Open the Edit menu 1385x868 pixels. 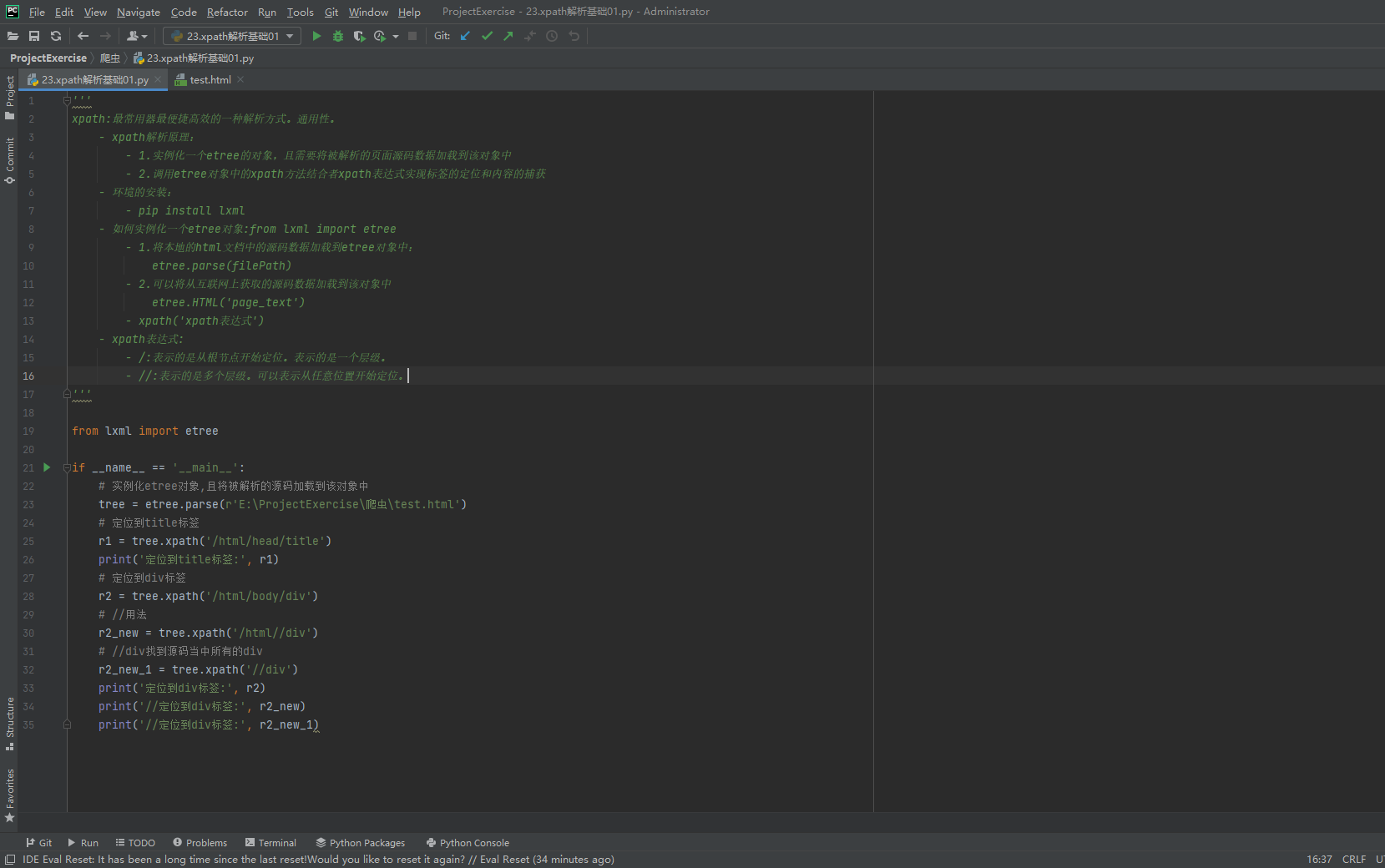pos(64,12)
